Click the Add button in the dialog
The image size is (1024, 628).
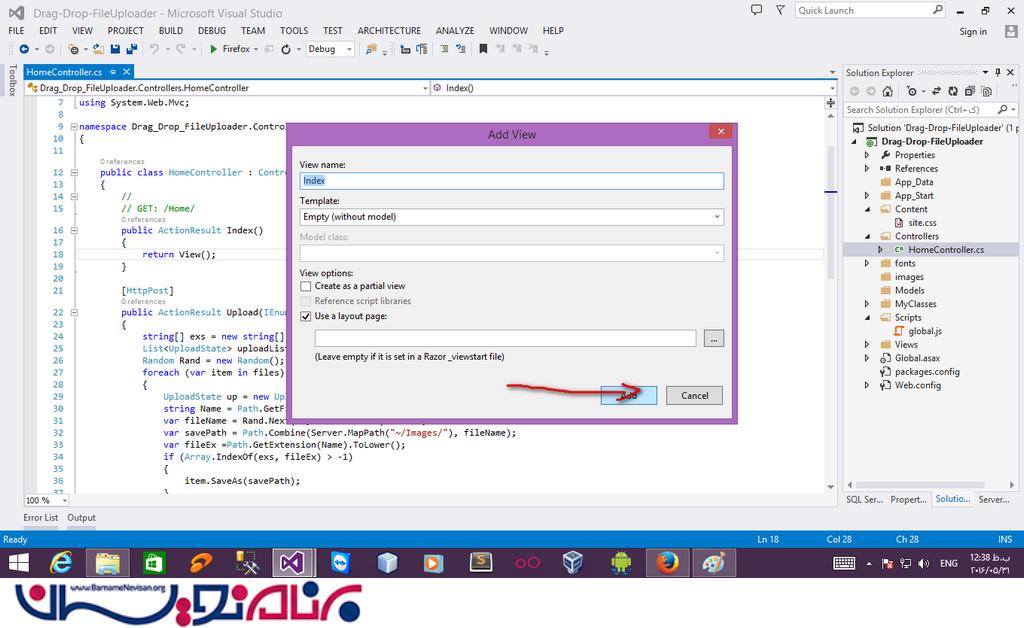pos(628,395)
